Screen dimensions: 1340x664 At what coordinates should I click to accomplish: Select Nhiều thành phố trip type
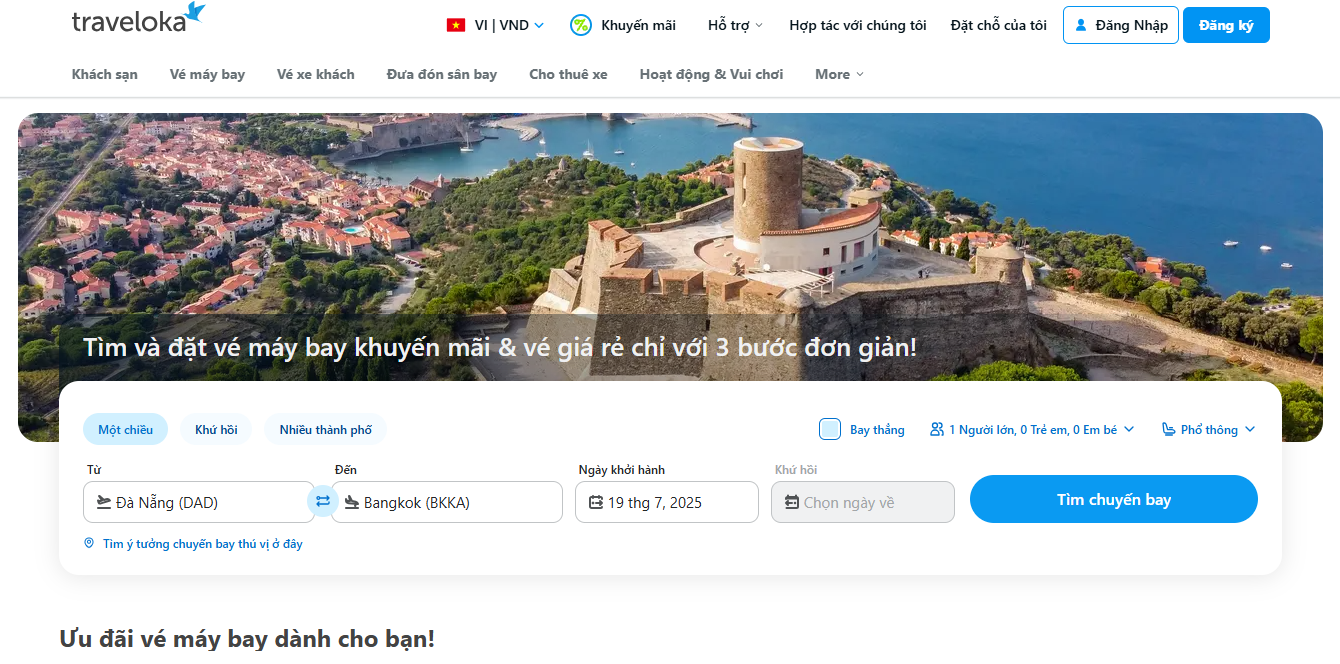click(325, 429)
